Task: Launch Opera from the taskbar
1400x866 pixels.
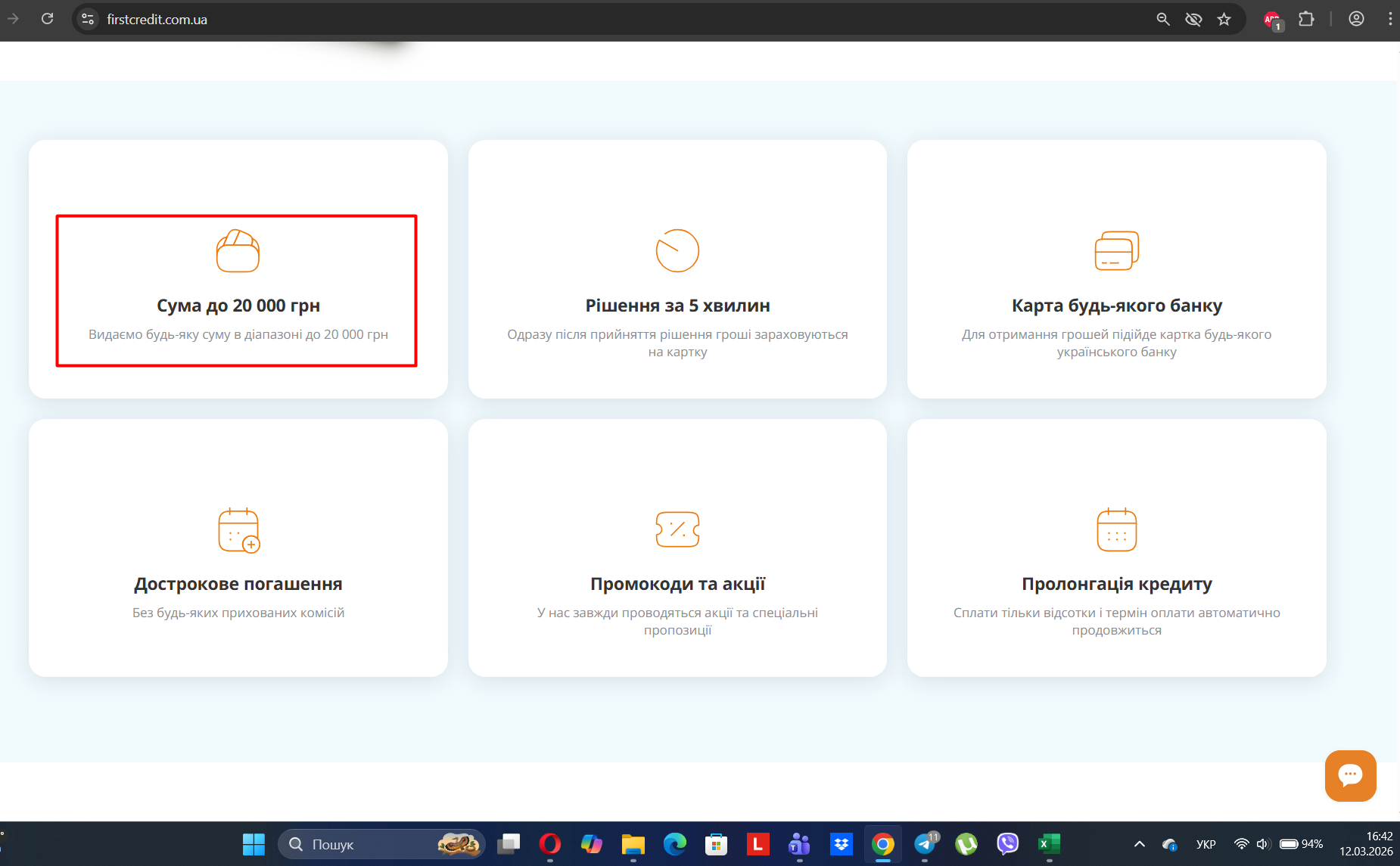Action: pos(550,844)
